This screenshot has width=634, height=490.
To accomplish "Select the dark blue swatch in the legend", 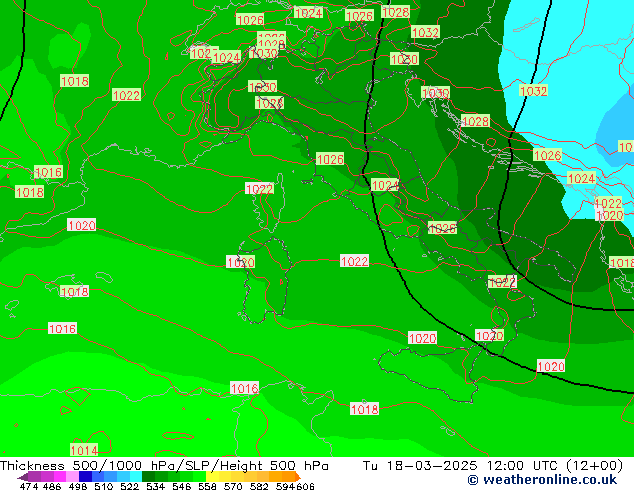I will (85, 477).
